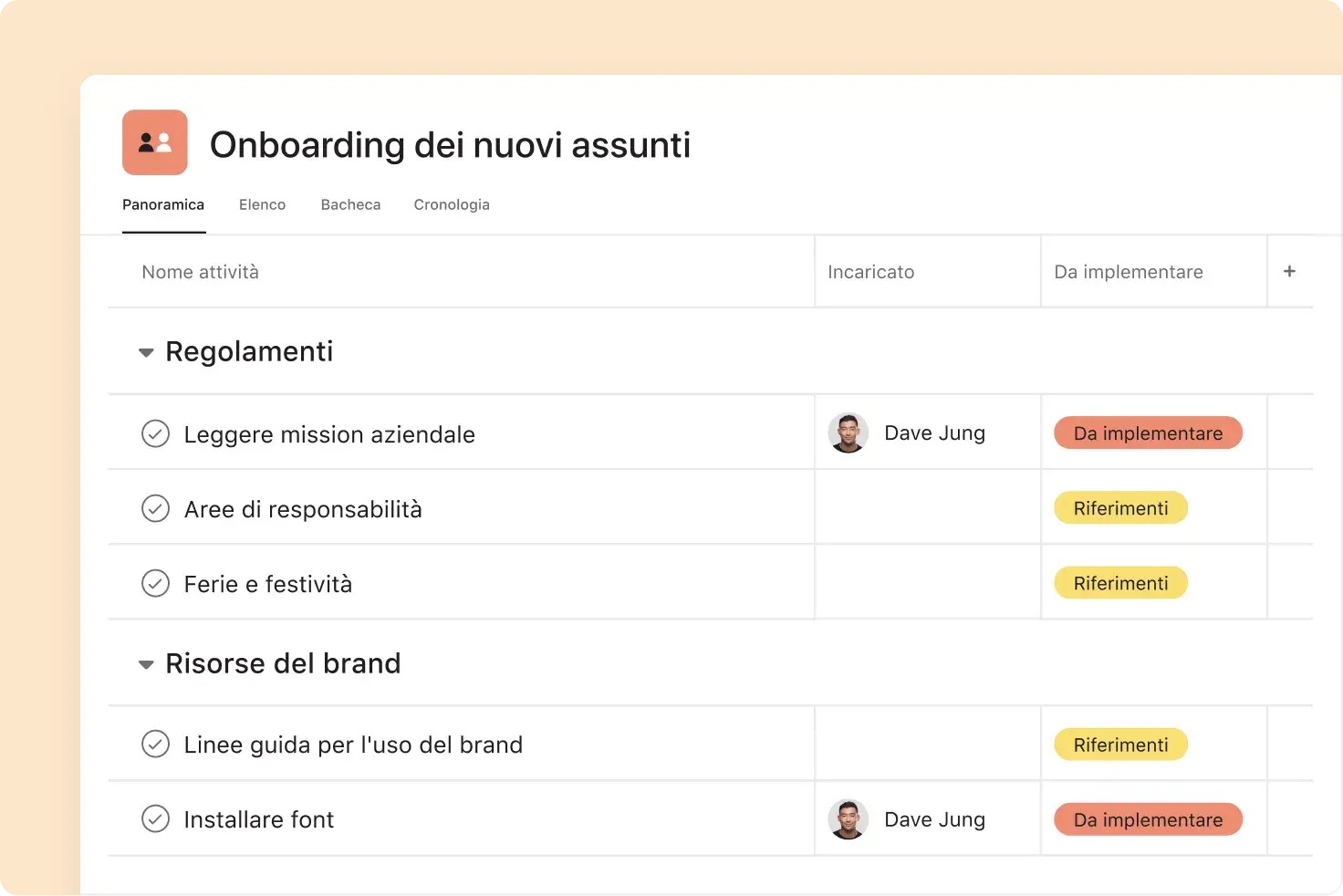Open Dave Jung's avatar on Leggere mission aziendale
The width and height of the screenshot is (1343, 896).
click(x=848, y=432)
